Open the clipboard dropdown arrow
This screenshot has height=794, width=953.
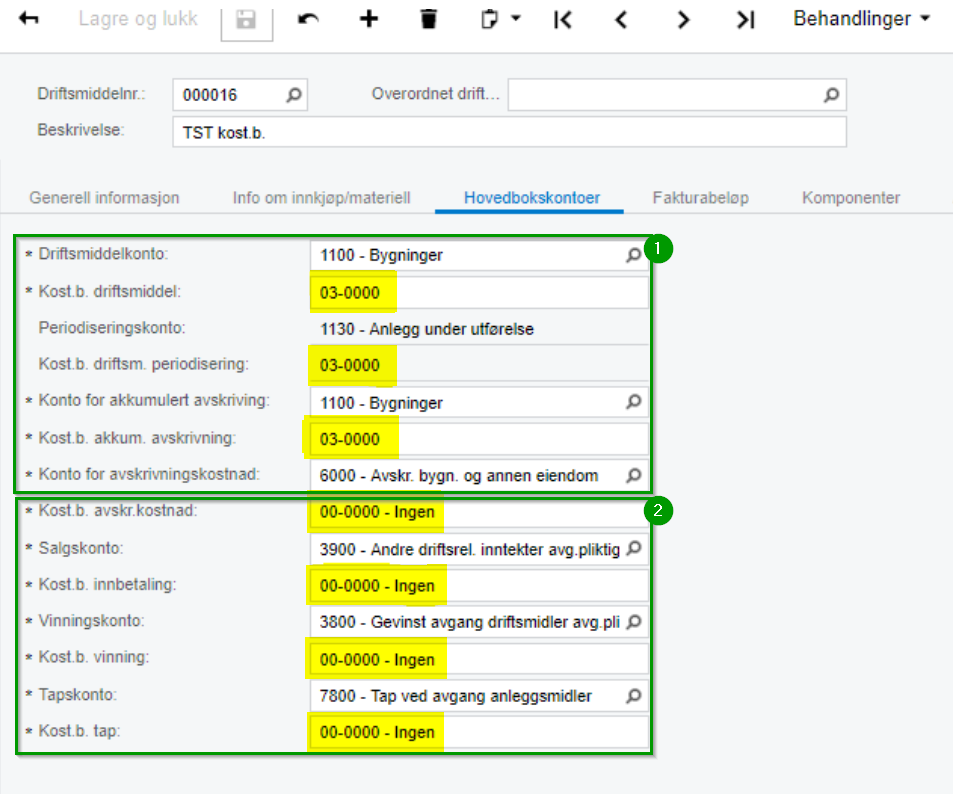pyautogui.click(x=516, y=18)
